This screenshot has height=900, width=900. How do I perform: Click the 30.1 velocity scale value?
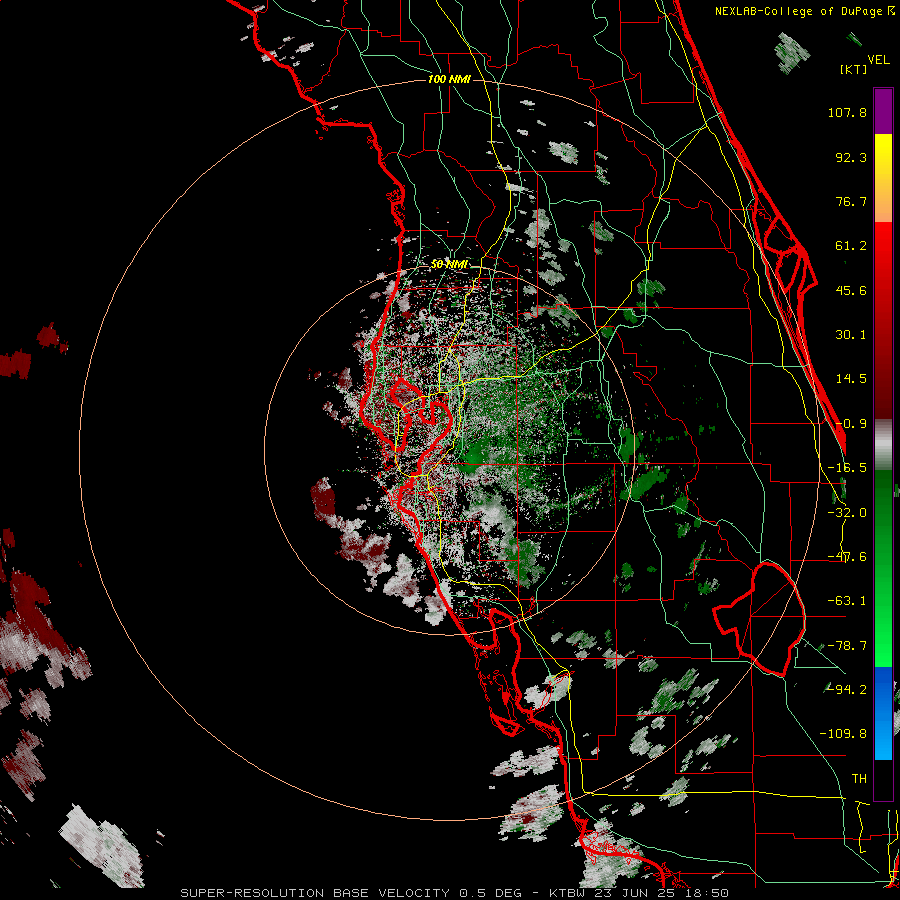pos(851,335)
